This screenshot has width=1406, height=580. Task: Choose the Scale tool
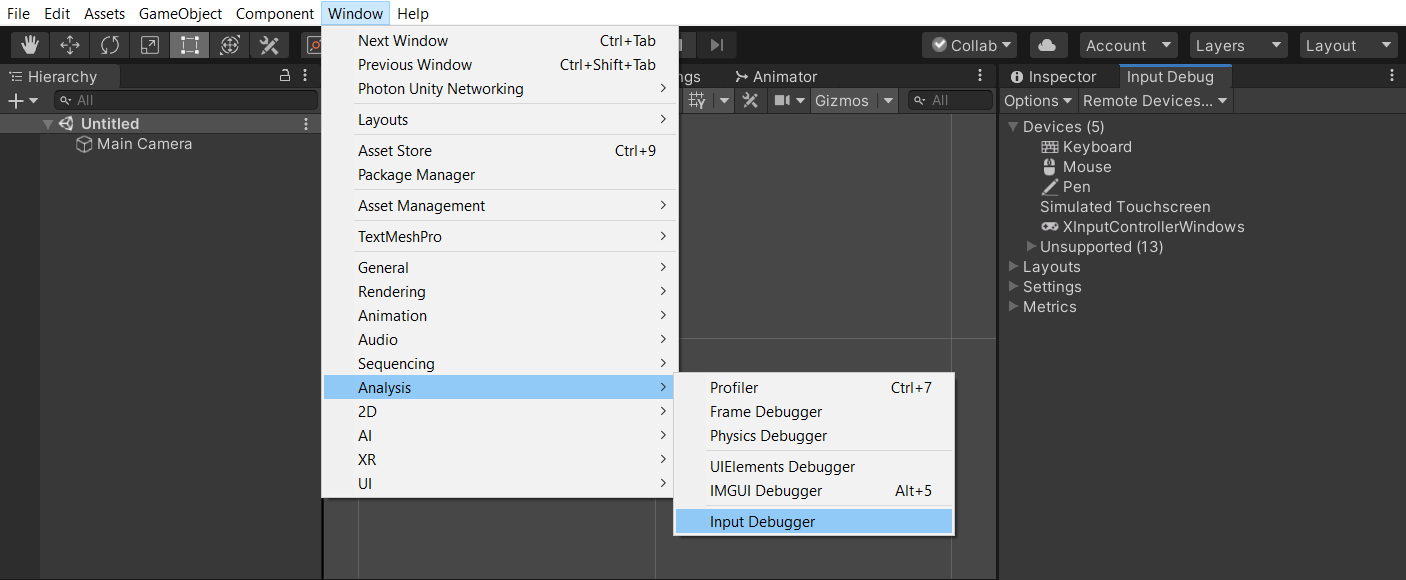(149, 45)
